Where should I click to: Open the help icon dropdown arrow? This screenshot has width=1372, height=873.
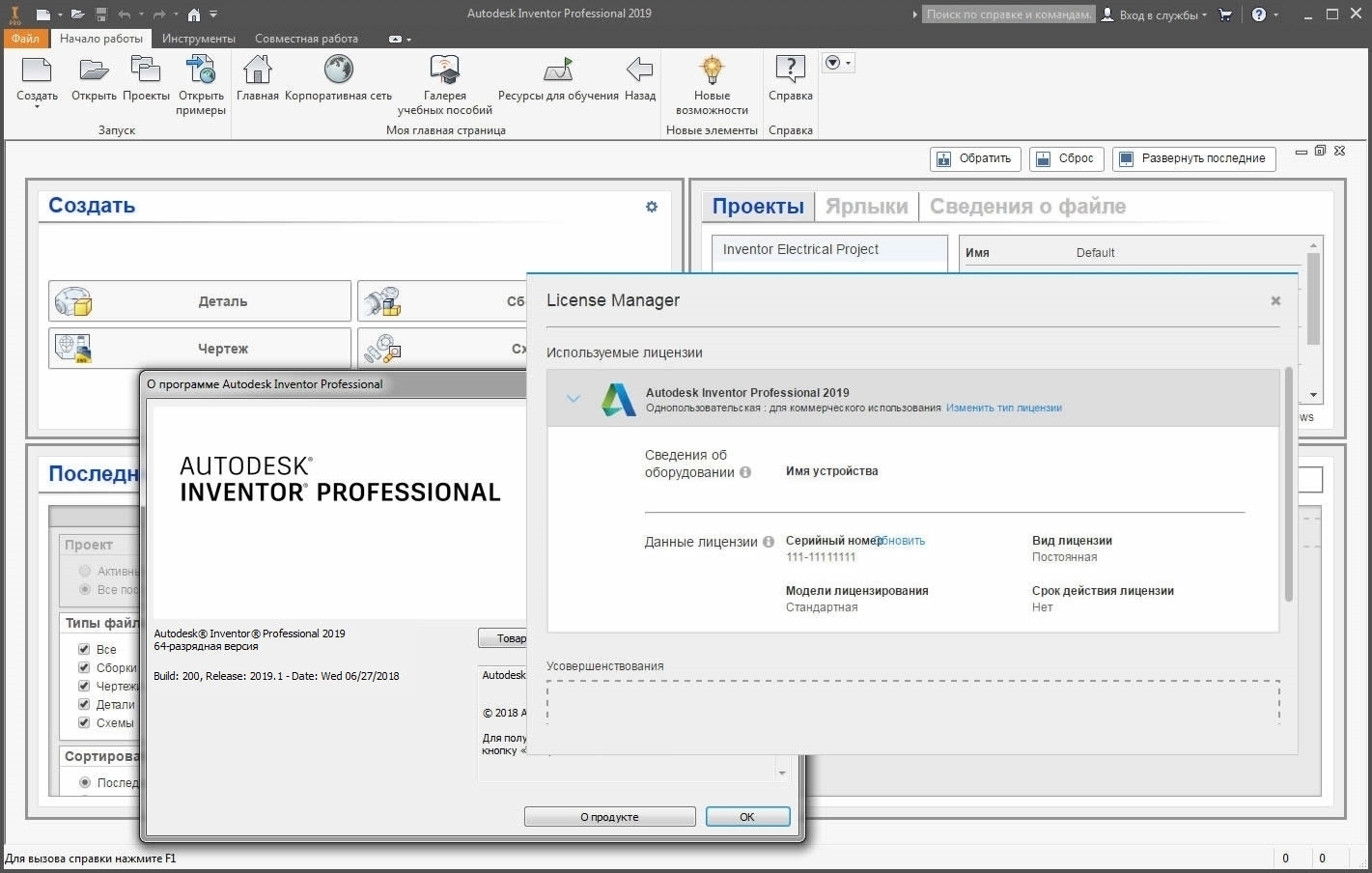[x=1276, y=14]
